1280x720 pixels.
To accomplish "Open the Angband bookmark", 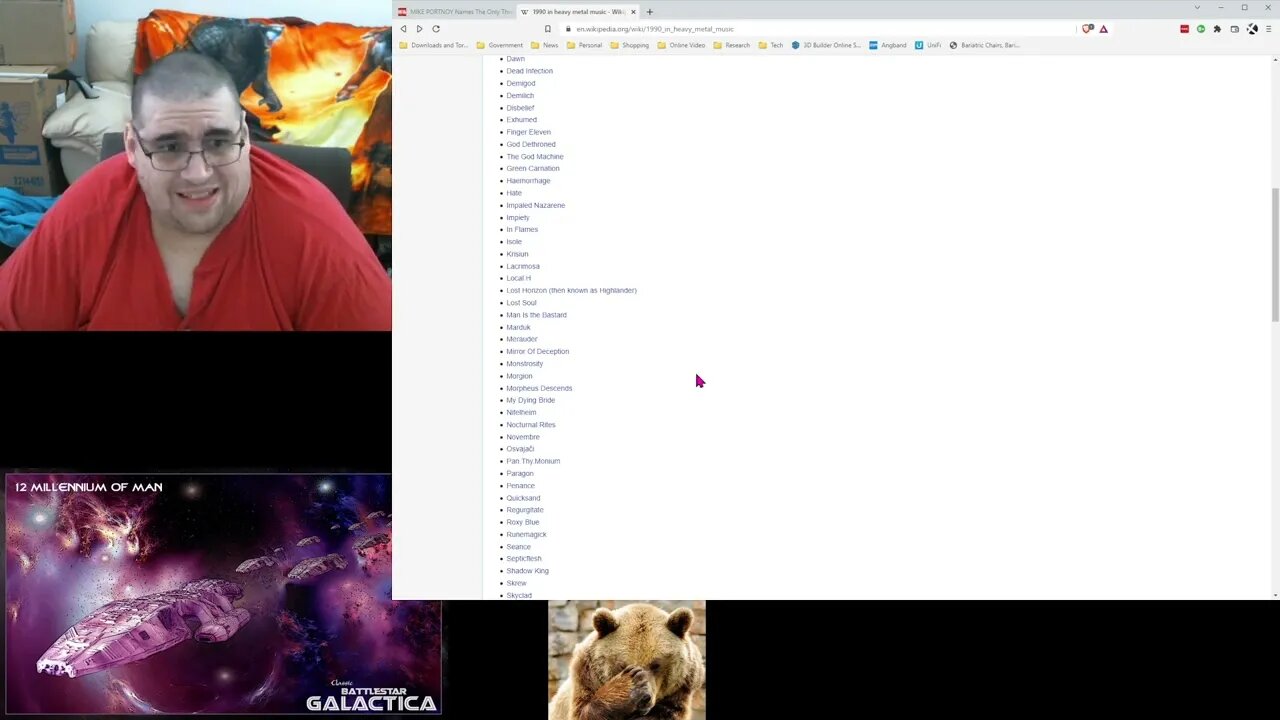I will point(888,45).
